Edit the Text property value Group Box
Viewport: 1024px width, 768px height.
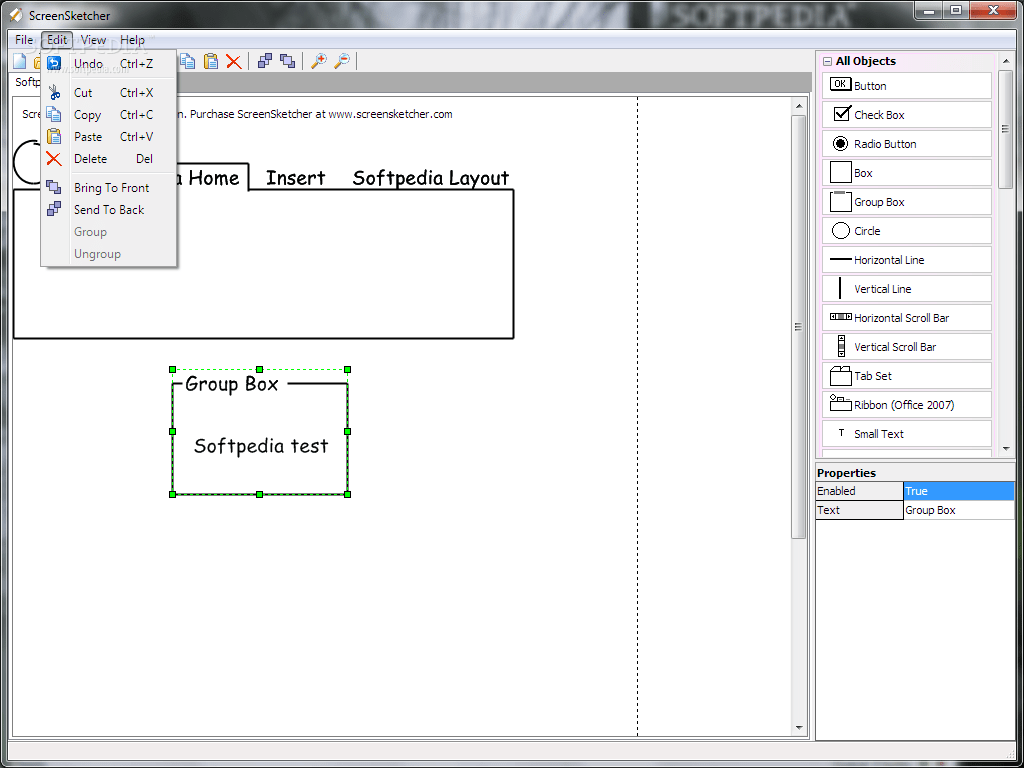[x=959, y=510]
